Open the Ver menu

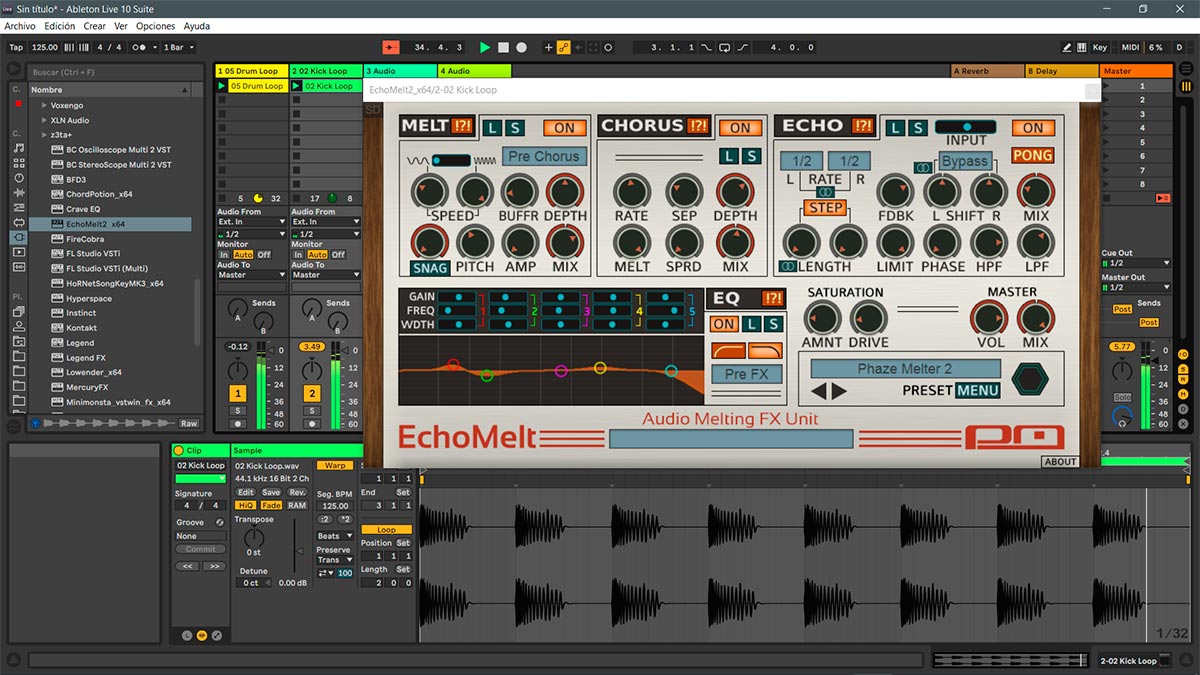tap(120, 26)
